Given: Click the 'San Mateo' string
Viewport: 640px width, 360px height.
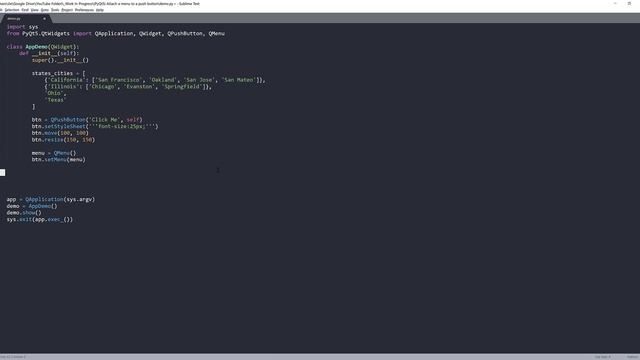Looking at the screenshot, I should pyautogui.click(x=239, y=80).
